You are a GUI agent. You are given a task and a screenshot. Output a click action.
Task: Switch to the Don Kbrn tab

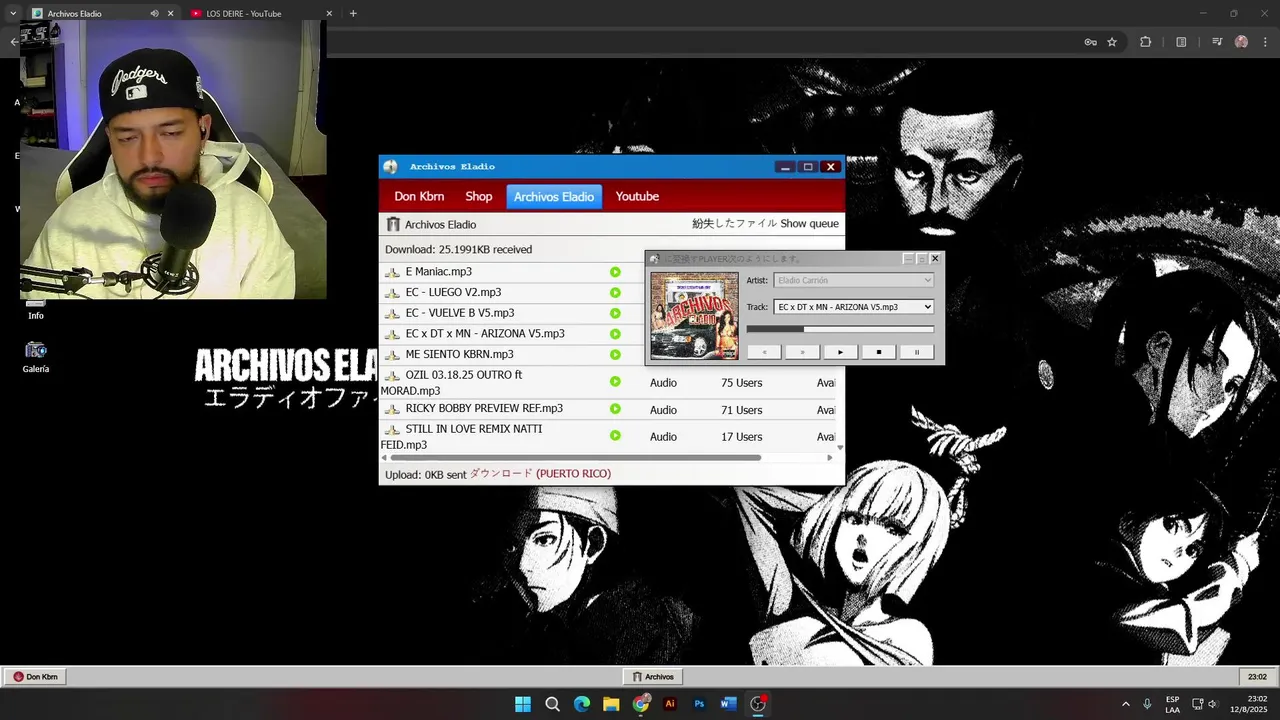tap(419, 197)
